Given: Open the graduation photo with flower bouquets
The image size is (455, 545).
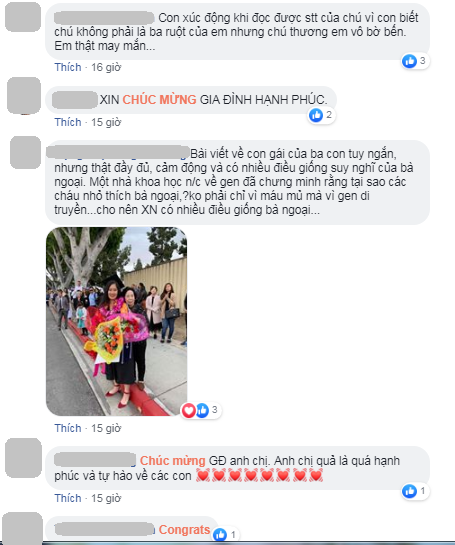Looking at the screenshot, I should (116, 322).
